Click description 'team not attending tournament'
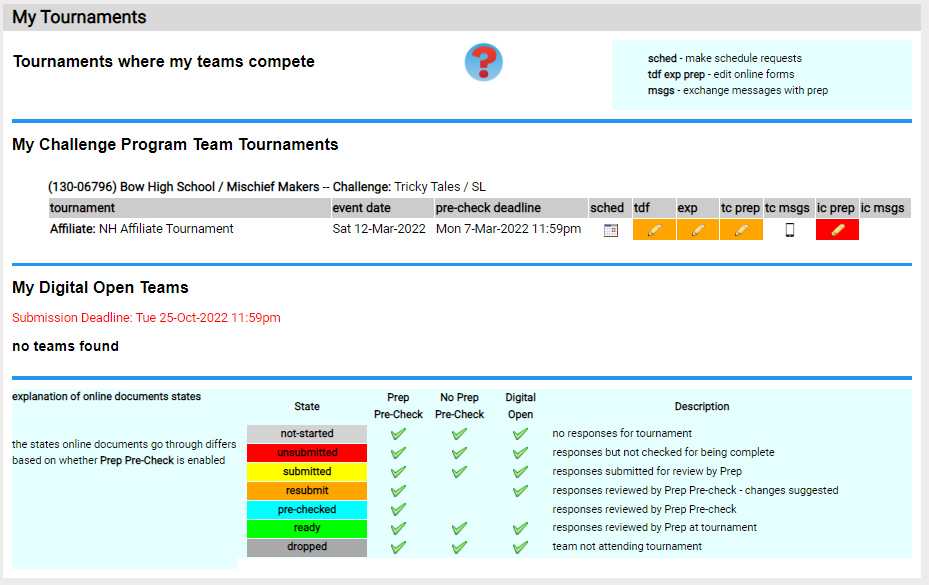This screenshot has width=929, height=585. 627,546
